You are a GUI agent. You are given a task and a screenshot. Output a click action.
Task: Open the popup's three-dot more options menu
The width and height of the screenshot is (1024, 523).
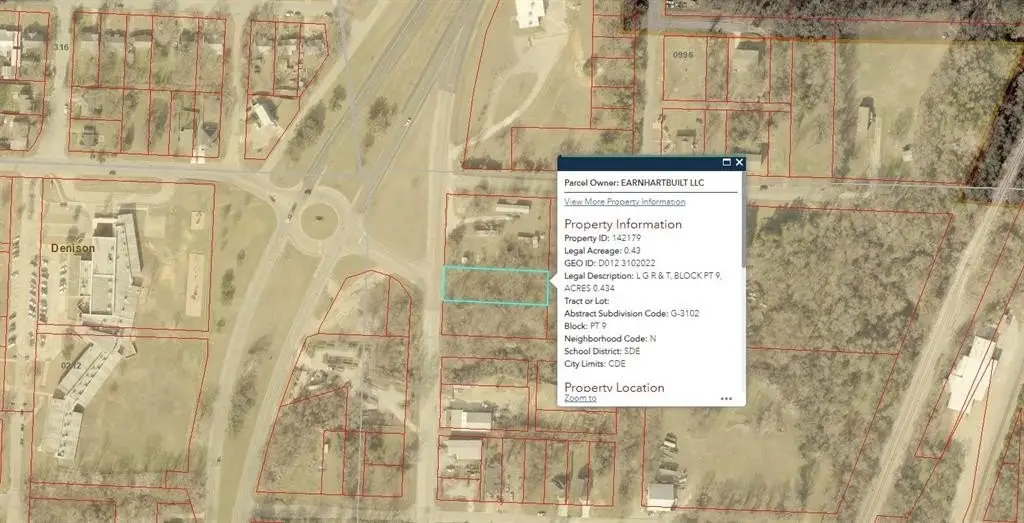point(726,398)
